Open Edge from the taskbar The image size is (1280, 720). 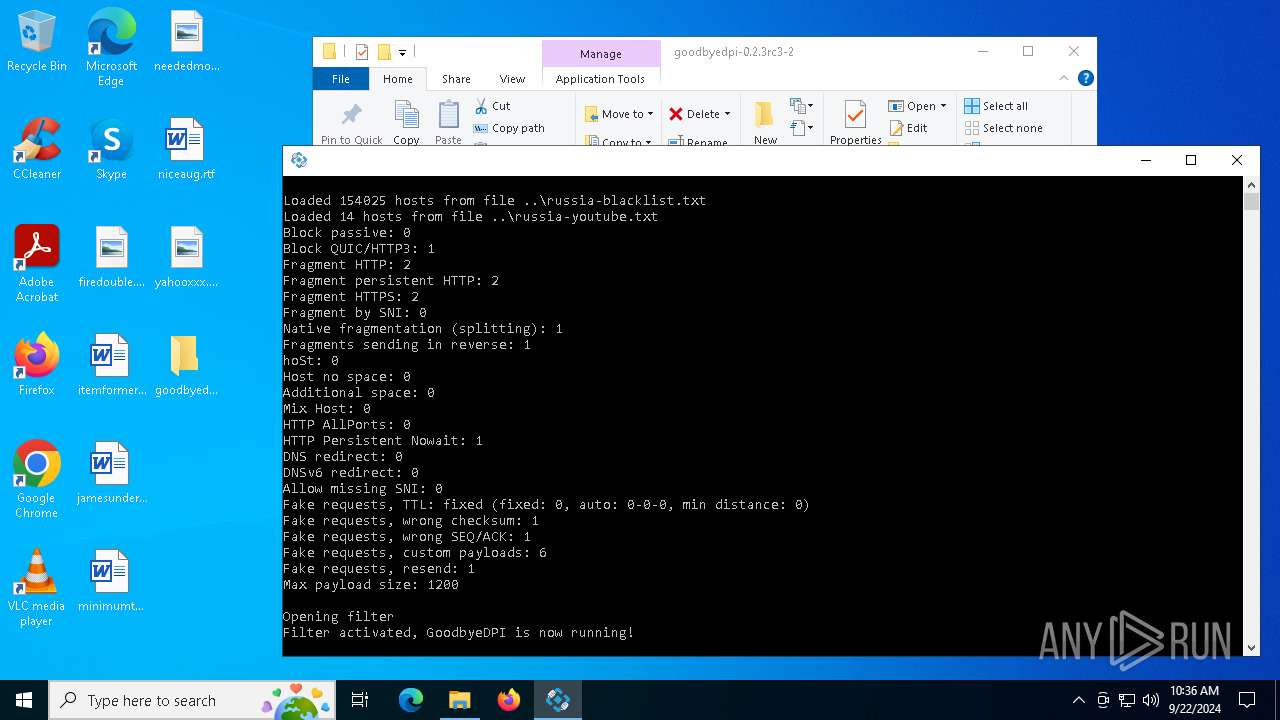click(x=411, y=700)
